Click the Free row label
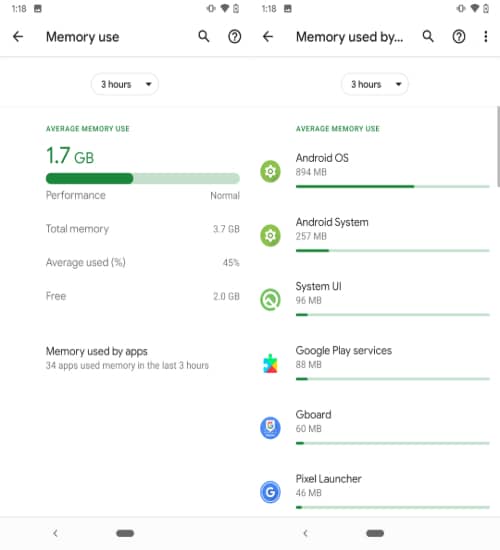The width and height of the screenshot is (500, 550). point(56,296)
